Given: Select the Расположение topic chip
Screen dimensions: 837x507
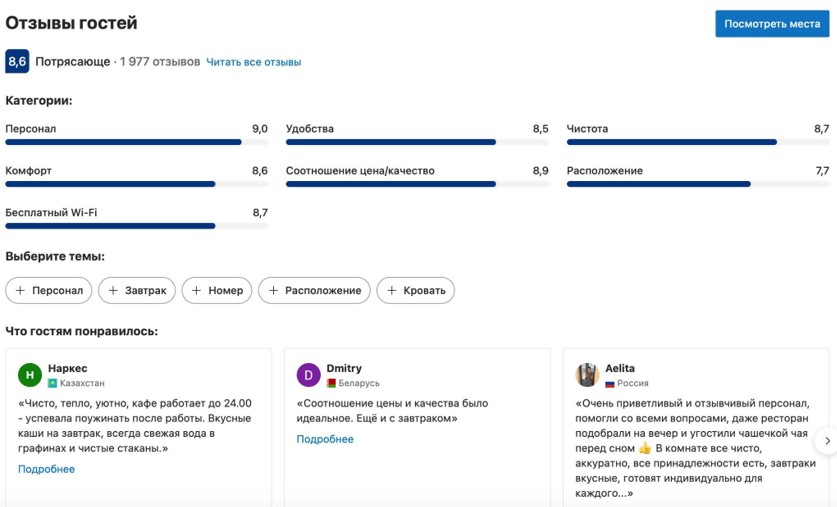Looking at the screenshot, I should (x=314, y=290).
